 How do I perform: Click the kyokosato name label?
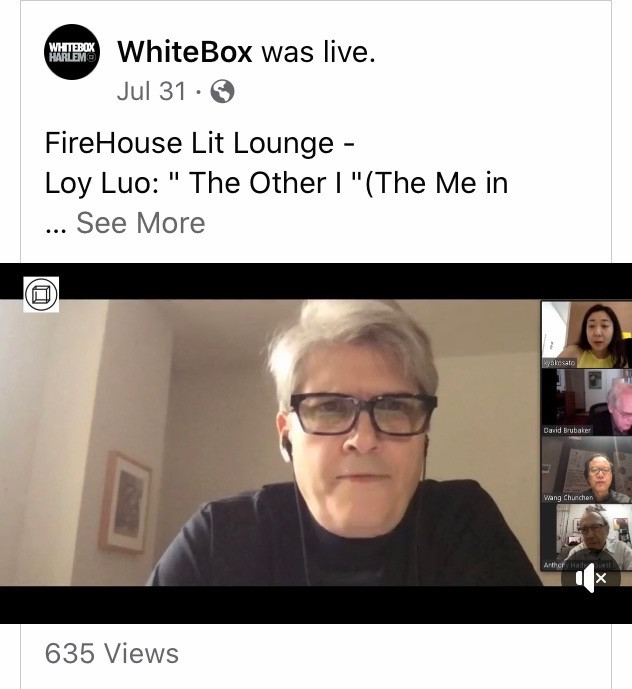(x=559, y=363)
